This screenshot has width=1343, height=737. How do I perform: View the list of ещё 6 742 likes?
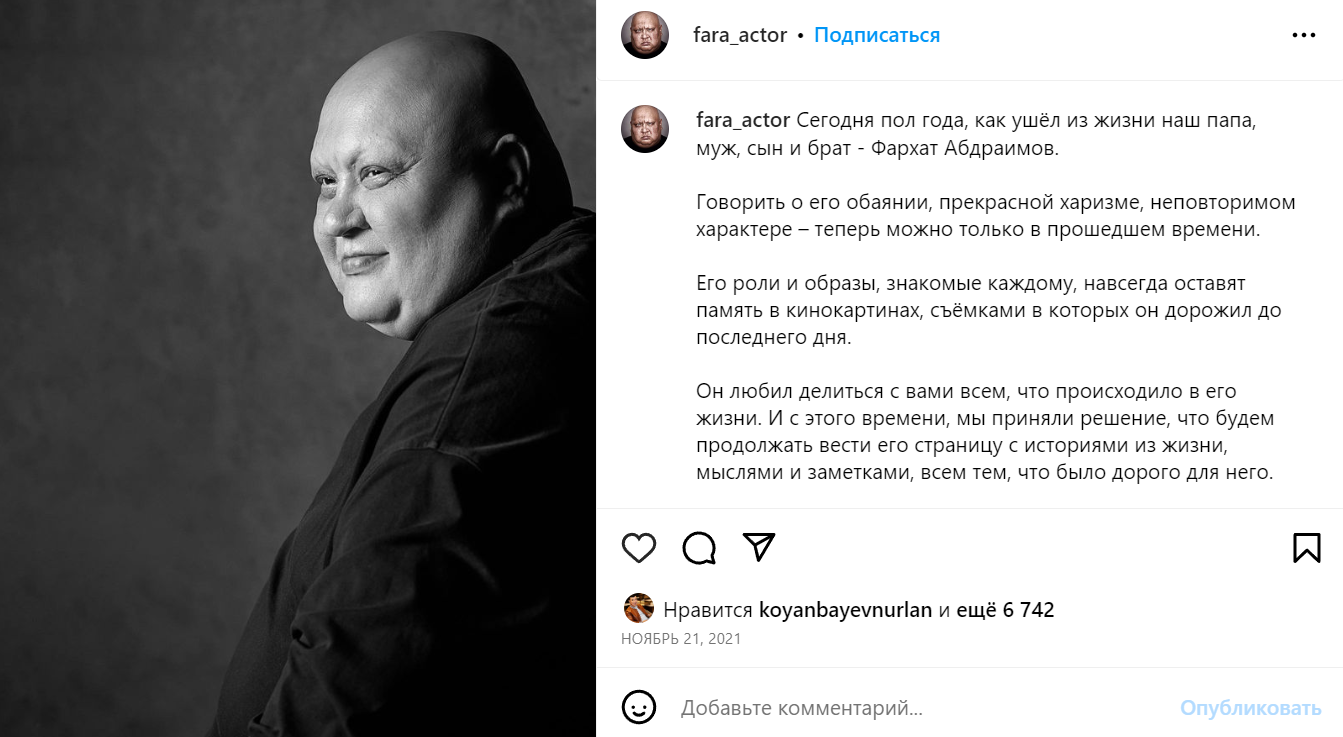click(x=1005, y=610)
